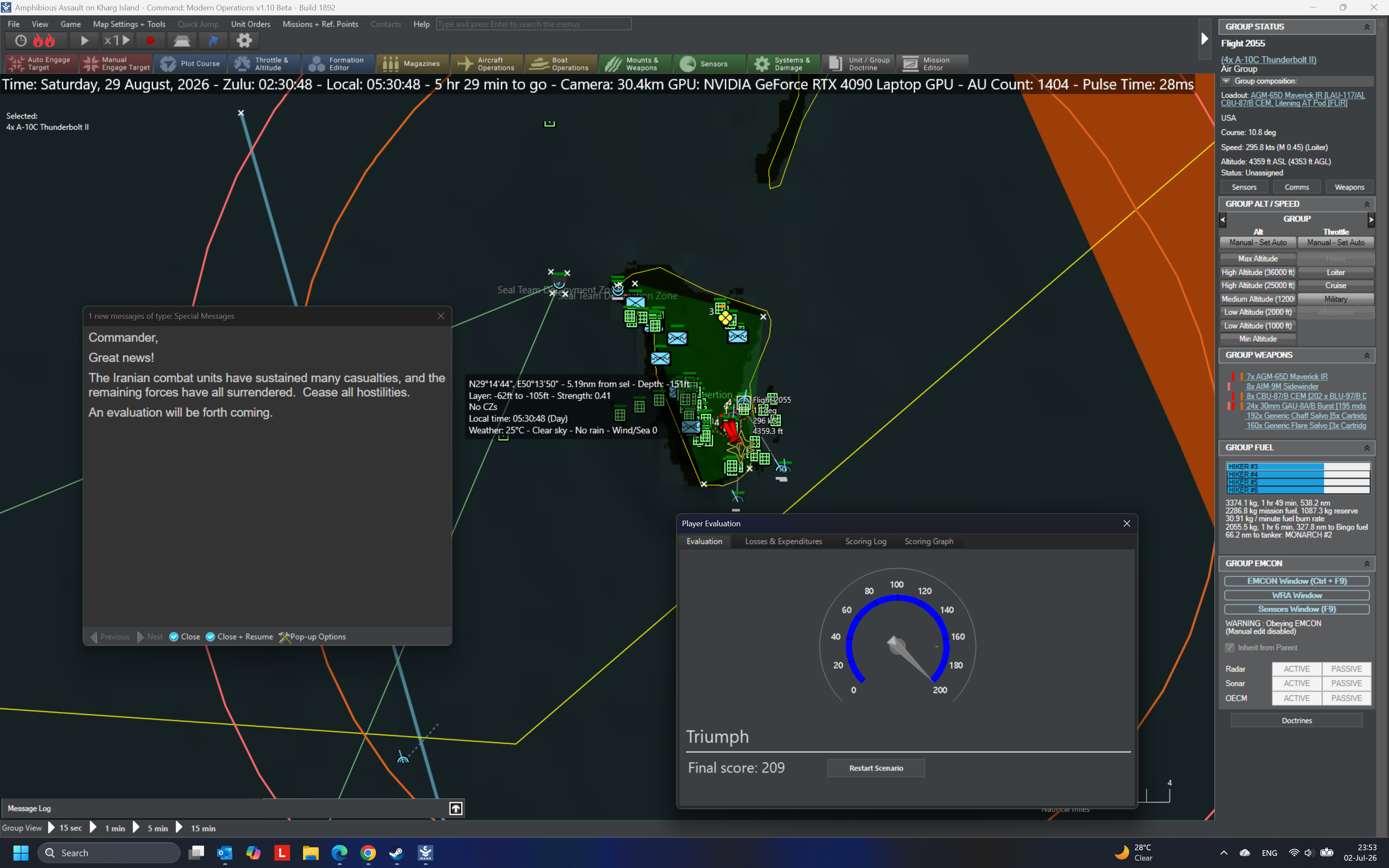Click the red record button

[x=150, y=41]
